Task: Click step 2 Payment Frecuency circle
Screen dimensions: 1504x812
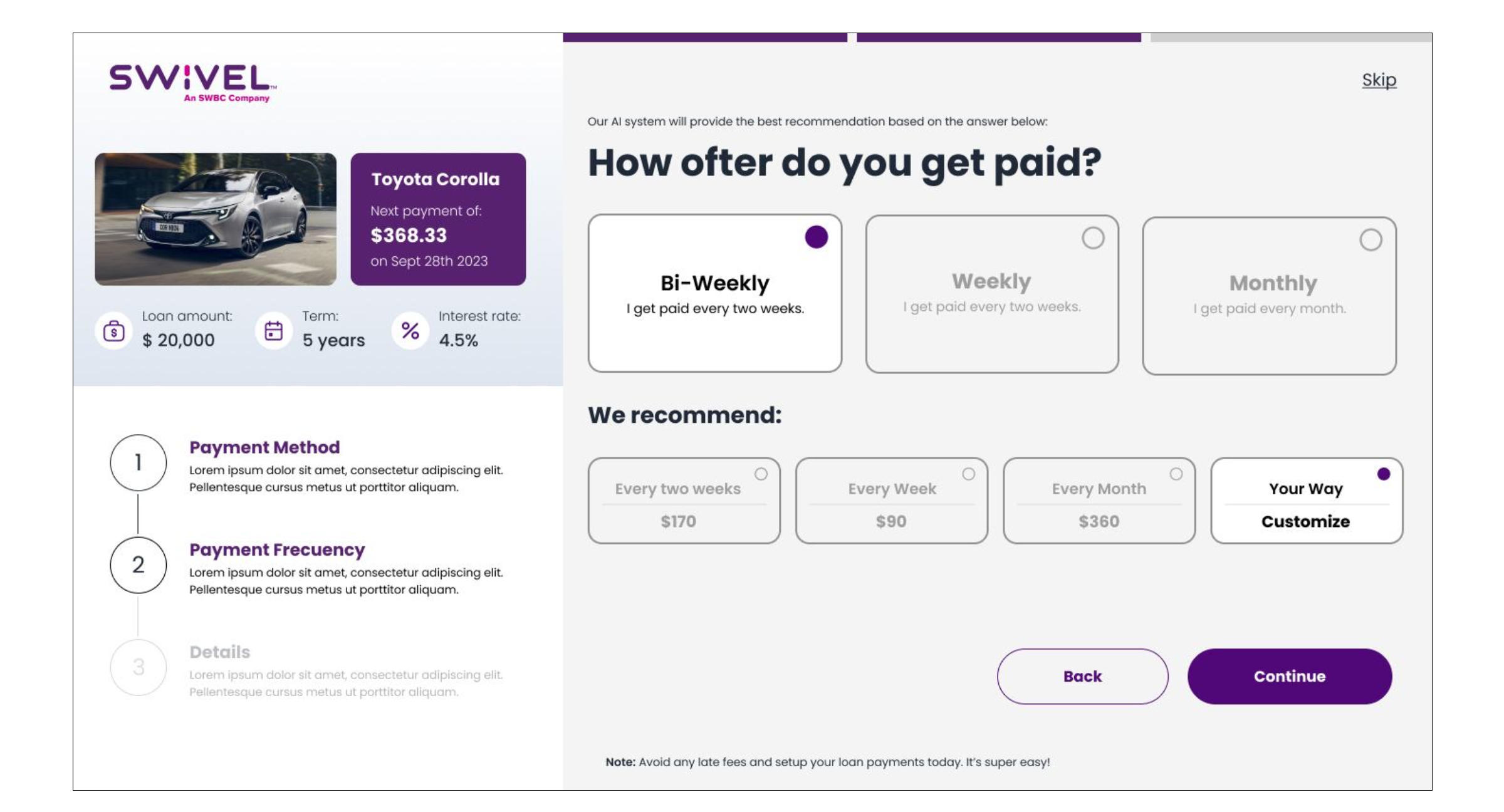Action: (138, 565)
